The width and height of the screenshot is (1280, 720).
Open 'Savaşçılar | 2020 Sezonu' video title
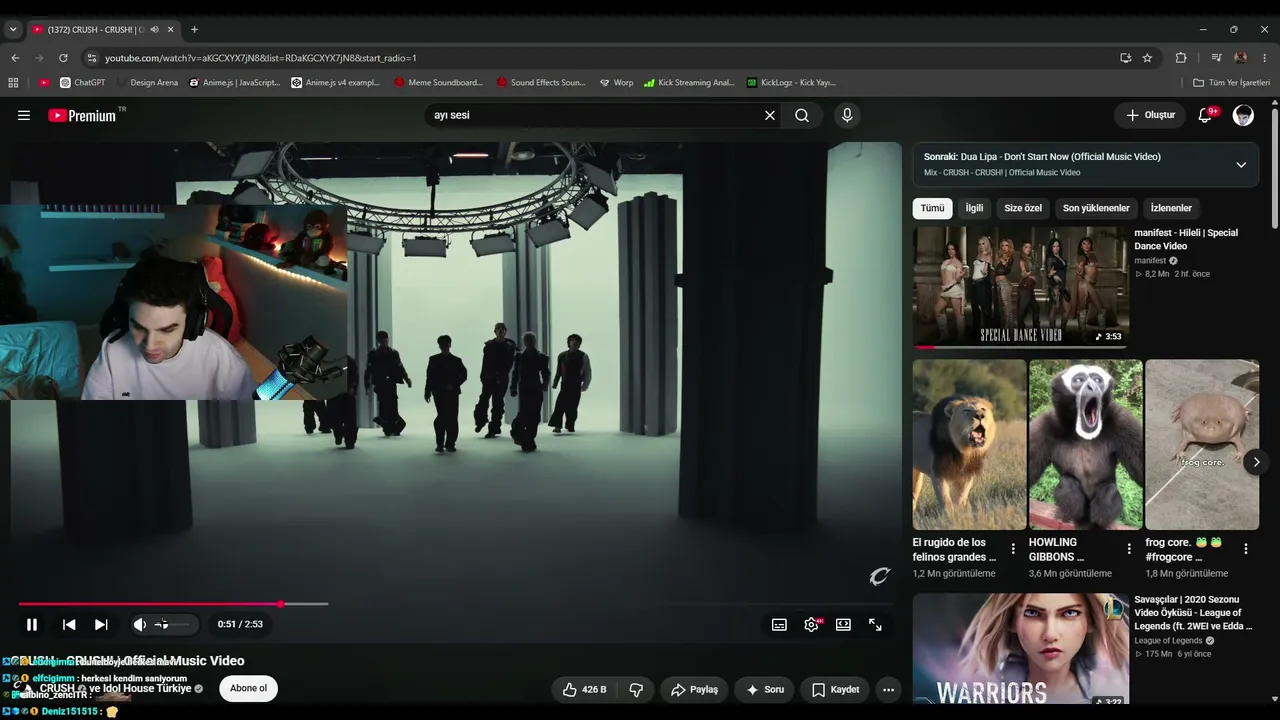1193,613
